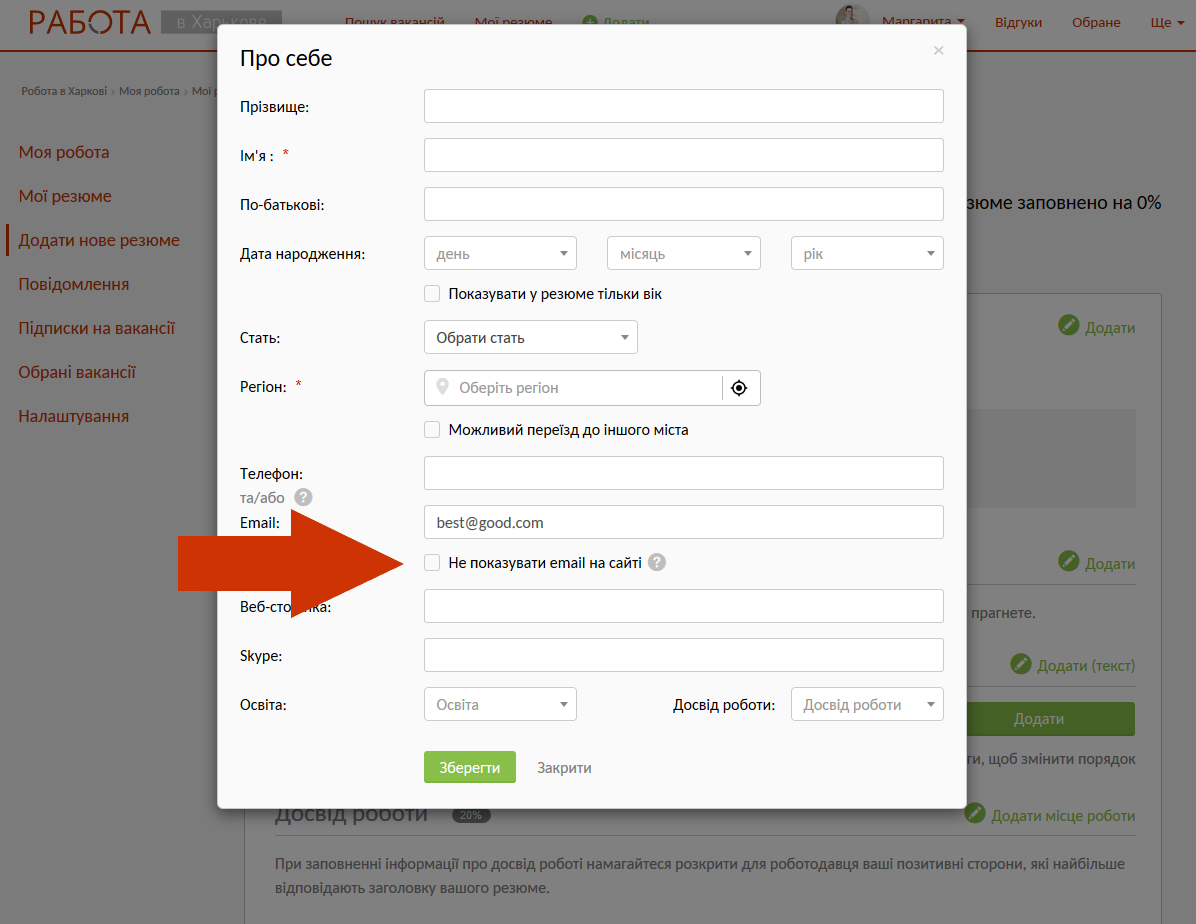
Task: Click the РАБОТА site logo
Action: [90, 22]
